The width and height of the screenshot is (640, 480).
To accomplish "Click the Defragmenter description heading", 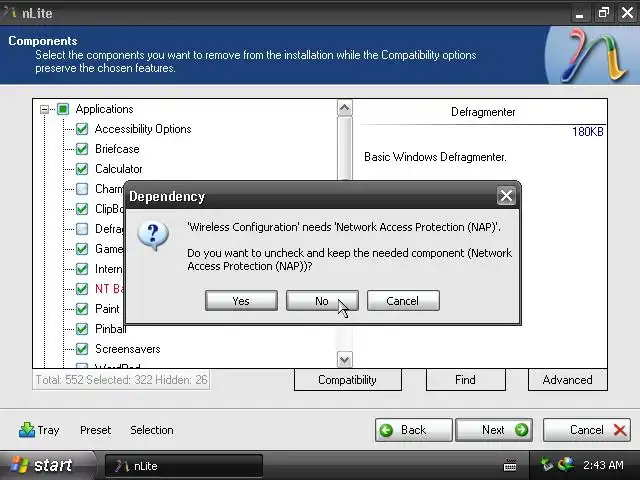I will point(483,112).
